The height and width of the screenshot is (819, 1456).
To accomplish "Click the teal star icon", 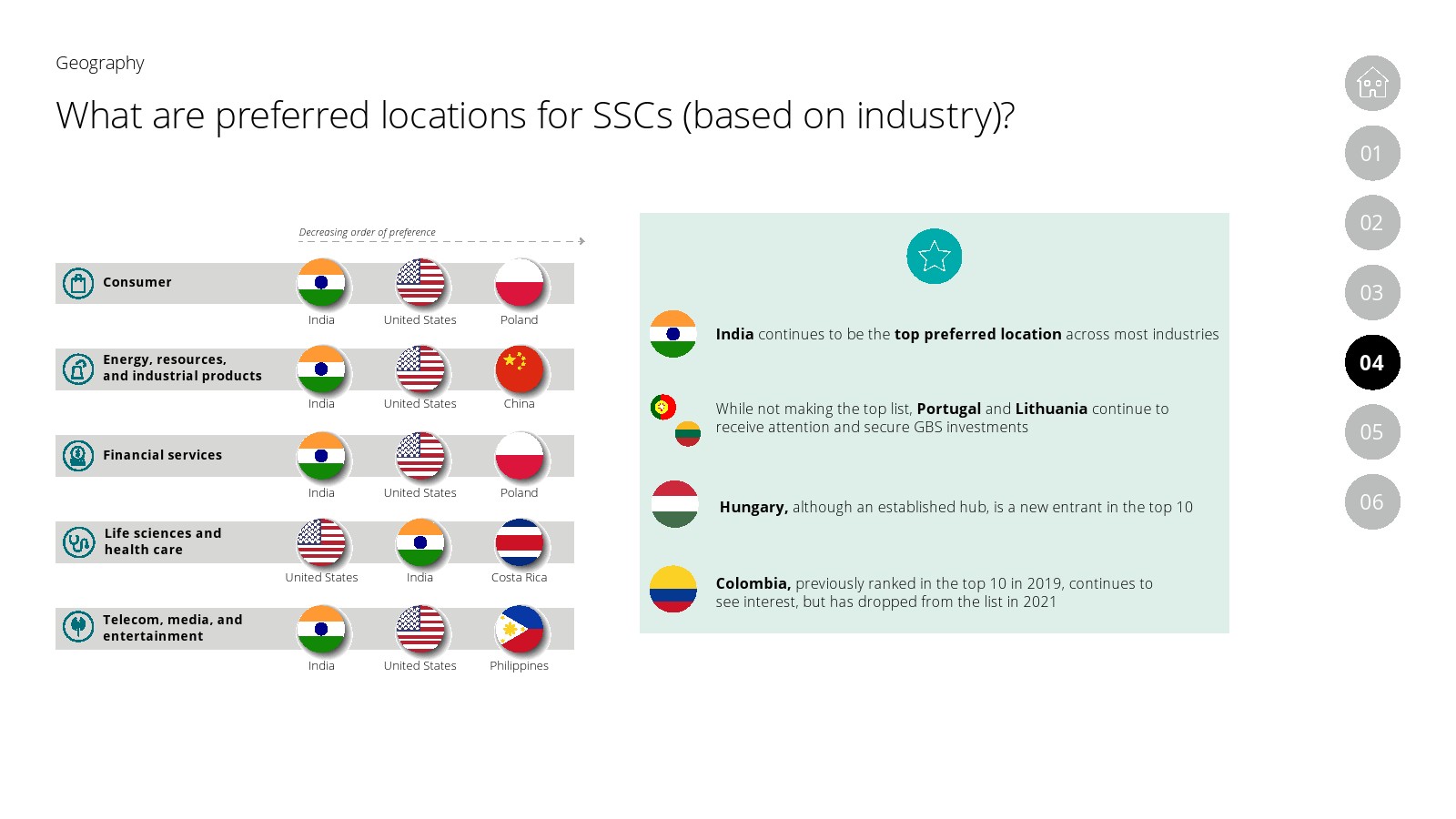I will (x=934, y=257).
